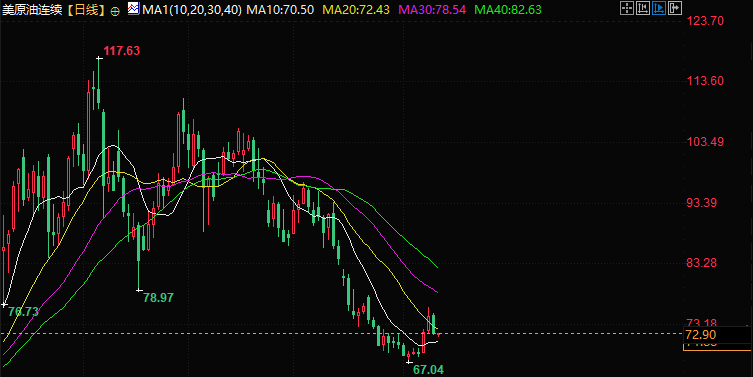This screenshot has height=377, width=753.
Task: Click MA1(10,20,30,40) indicator settings label
Action: [x=192, y=10]
